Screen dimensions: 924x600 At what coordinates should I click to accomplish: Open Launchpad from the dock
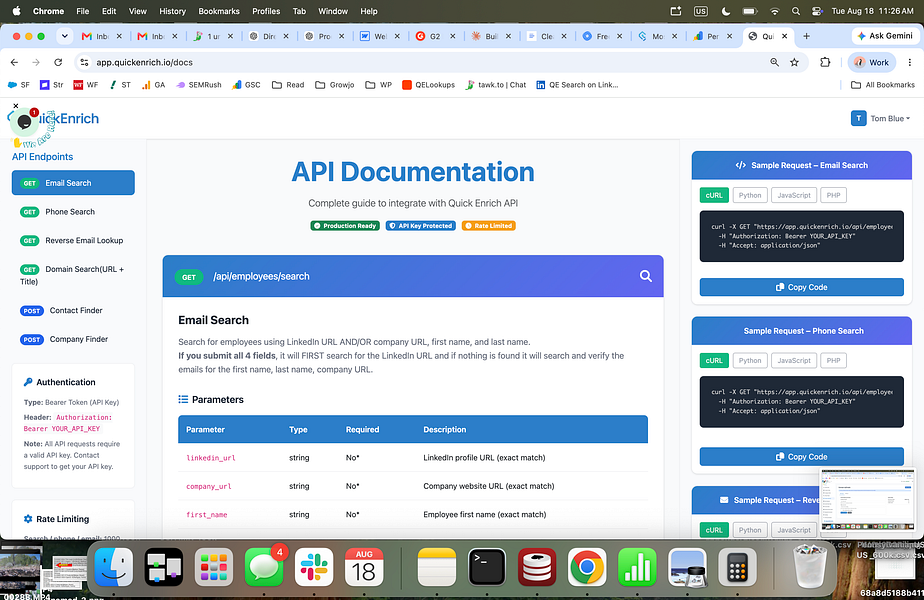214,567
